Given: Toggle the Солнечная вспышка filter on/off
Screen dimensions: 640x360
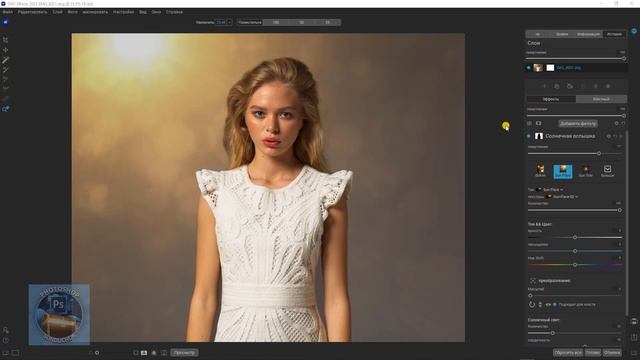Looking at the screenshot, I should point(529,136).
